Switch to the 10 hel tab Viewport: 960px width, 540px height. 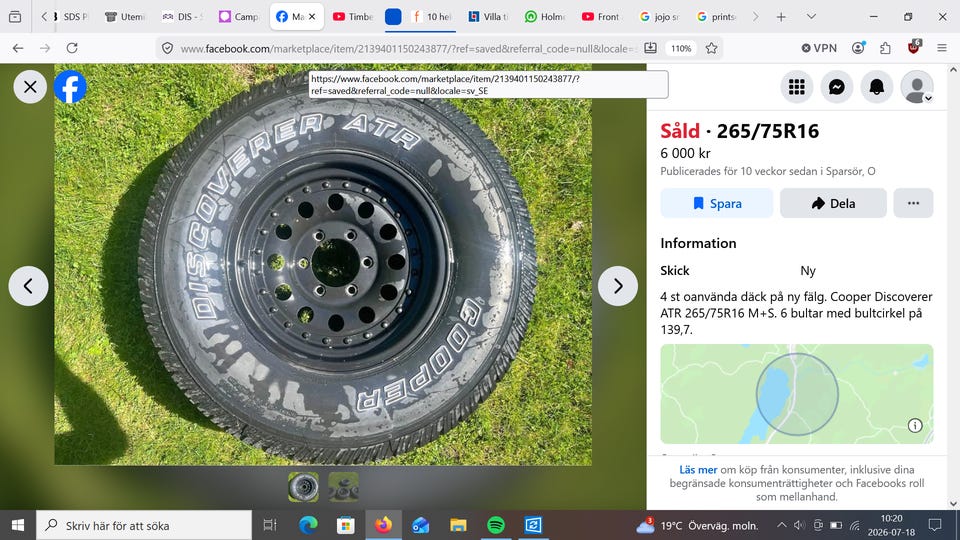point(432,17)
